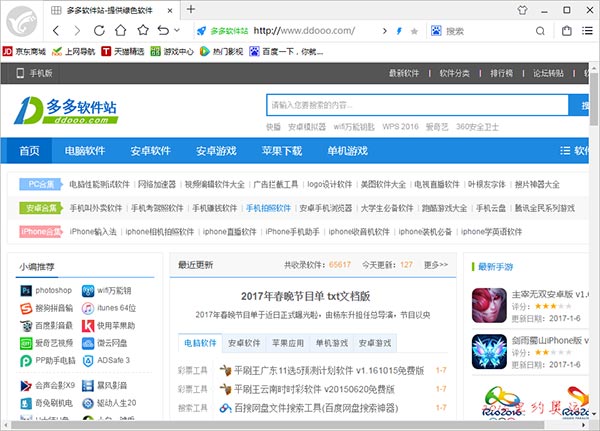Open the 上网导航 bookmark
This screenshot has width=600, height=431.
pyautogui.click(x=73, y=51)
